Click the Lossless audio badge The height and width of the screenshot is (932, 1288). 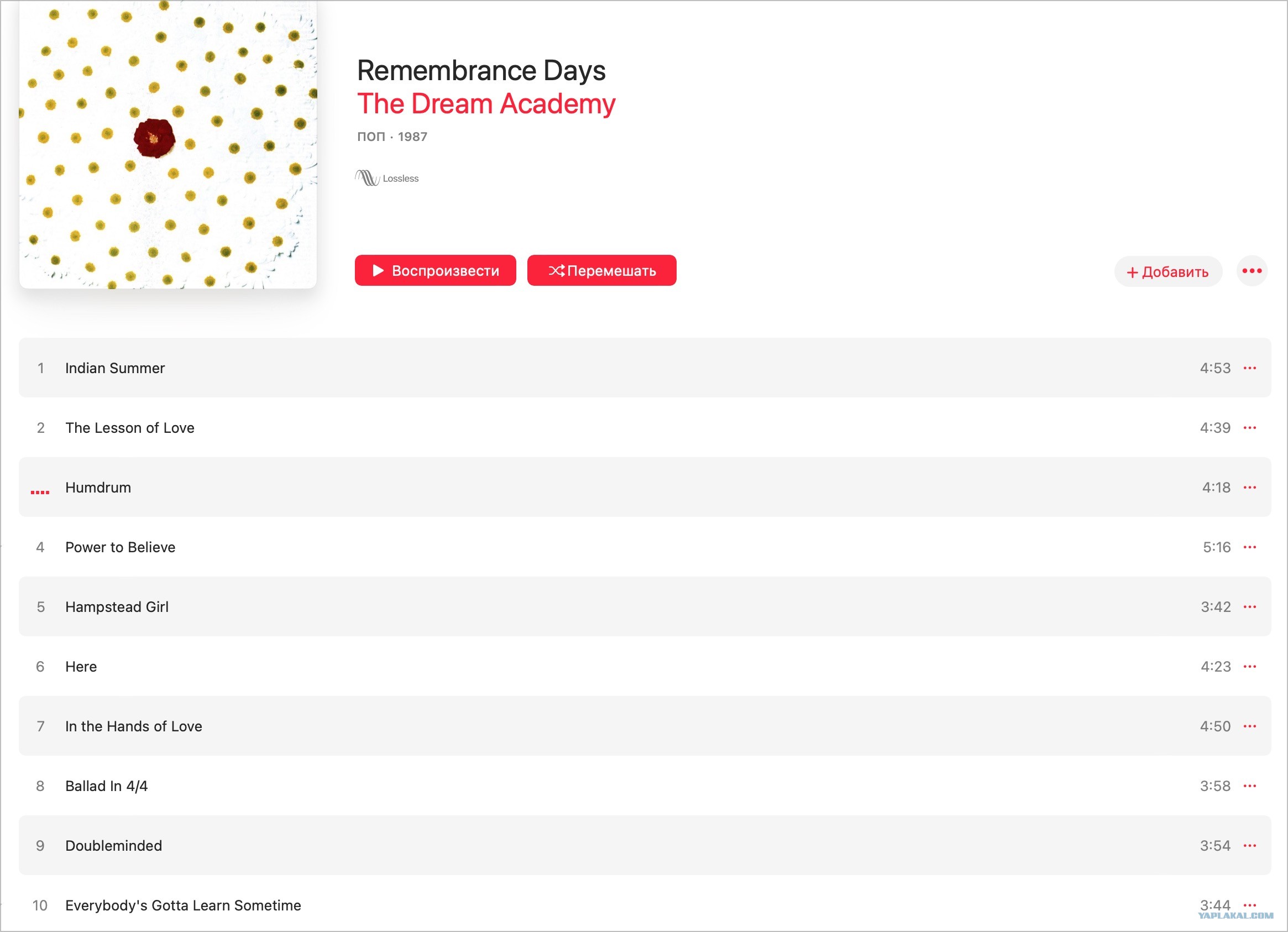[x=387, y=179]
